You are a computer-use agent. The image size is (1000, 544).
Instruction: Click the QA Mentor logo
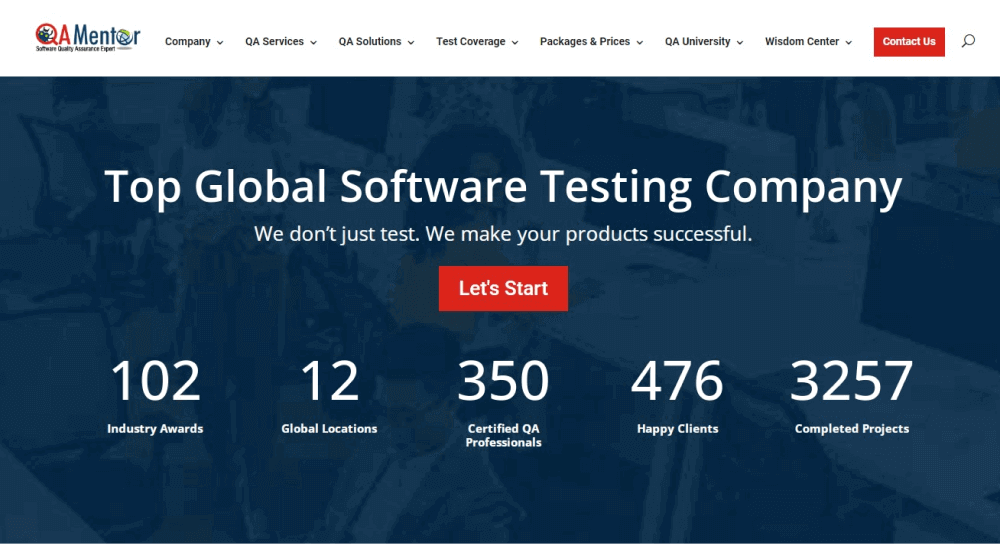[88, 39]
